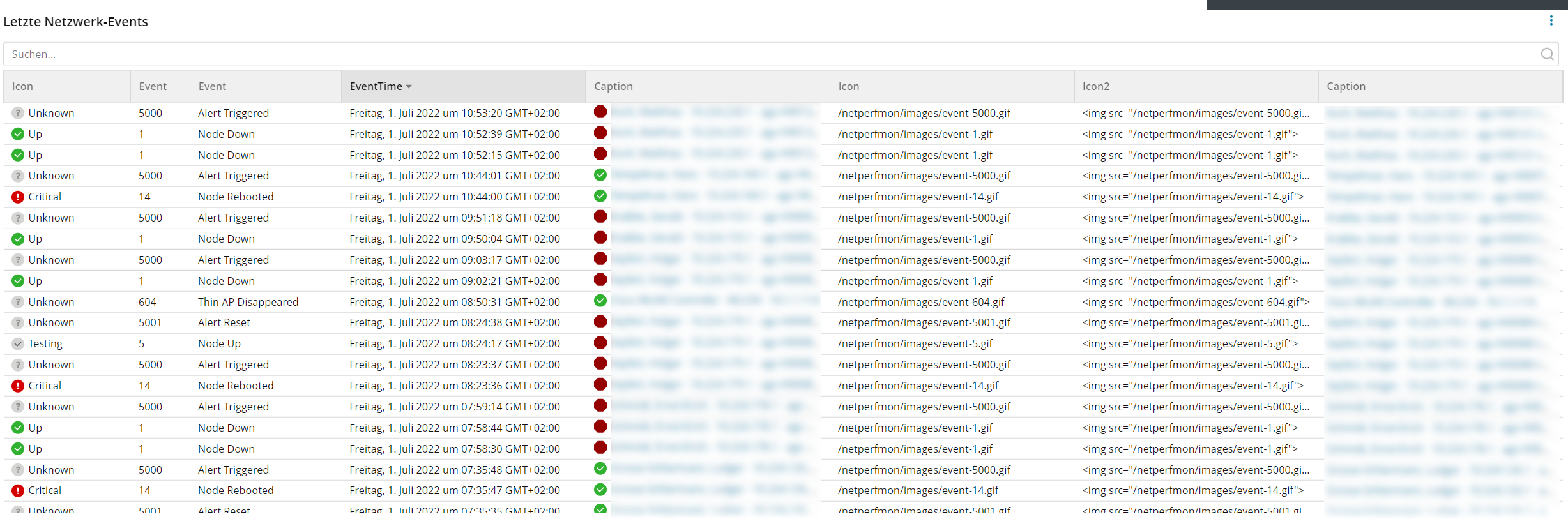
Task: Click red caption icon in 08:24:38 row
Action: point(600,321)
